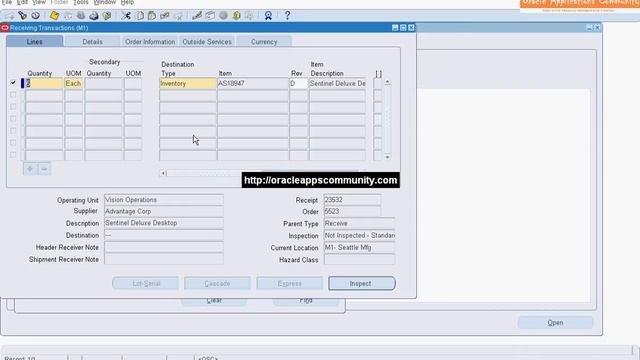
Task: Click the Attachments toolbar icon
Action: point(236,16)
